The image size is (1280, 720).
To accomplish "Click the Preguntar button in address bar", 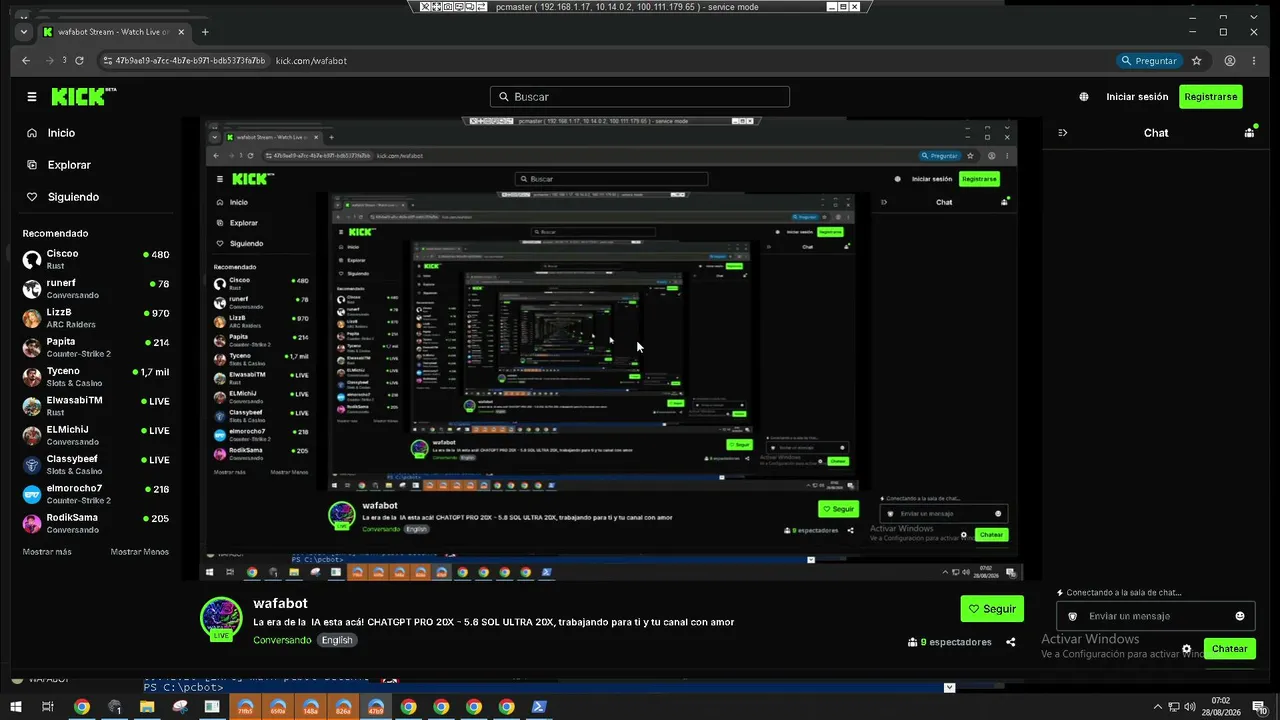I will 1150,61.
